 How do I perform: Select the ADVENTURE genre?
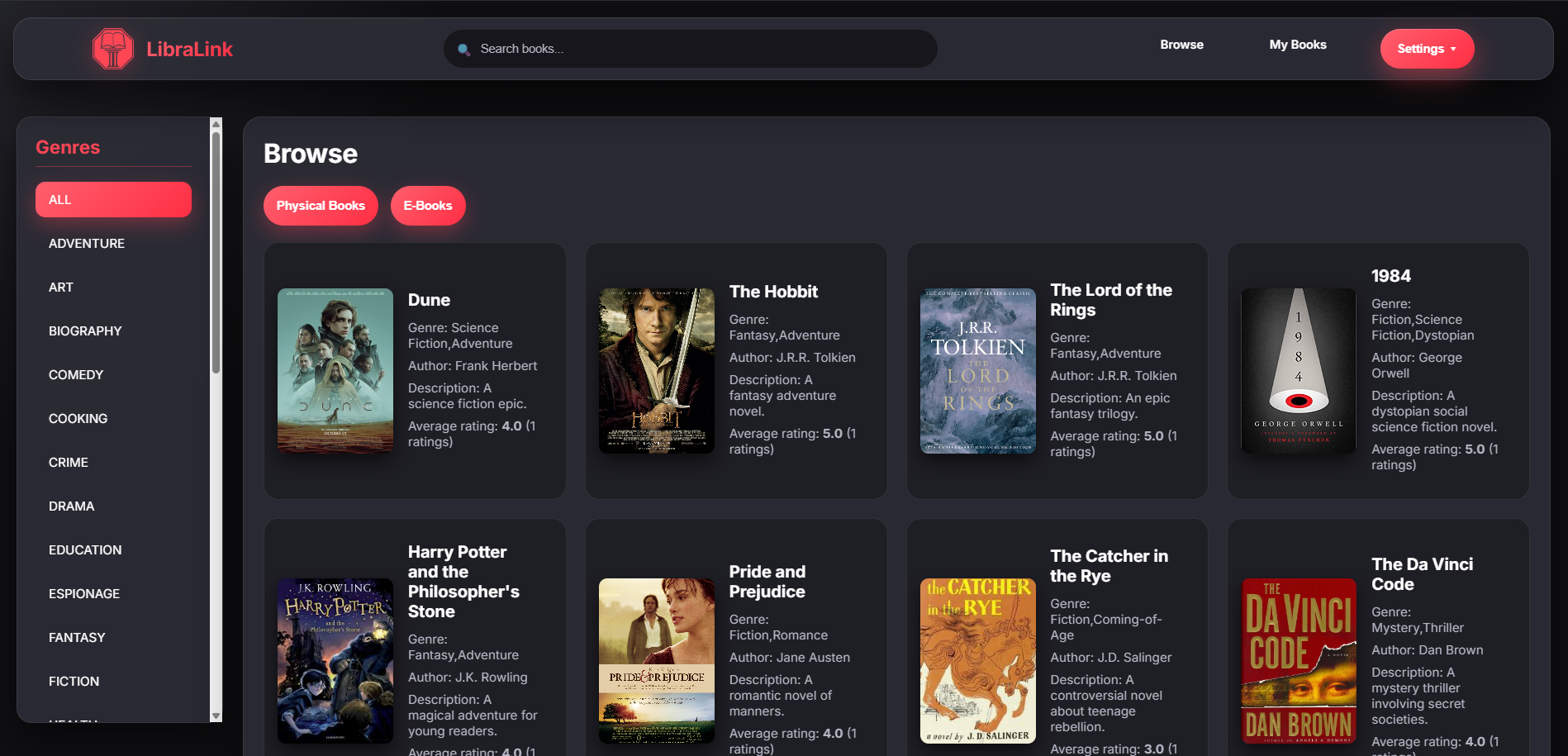pos(113,244)
